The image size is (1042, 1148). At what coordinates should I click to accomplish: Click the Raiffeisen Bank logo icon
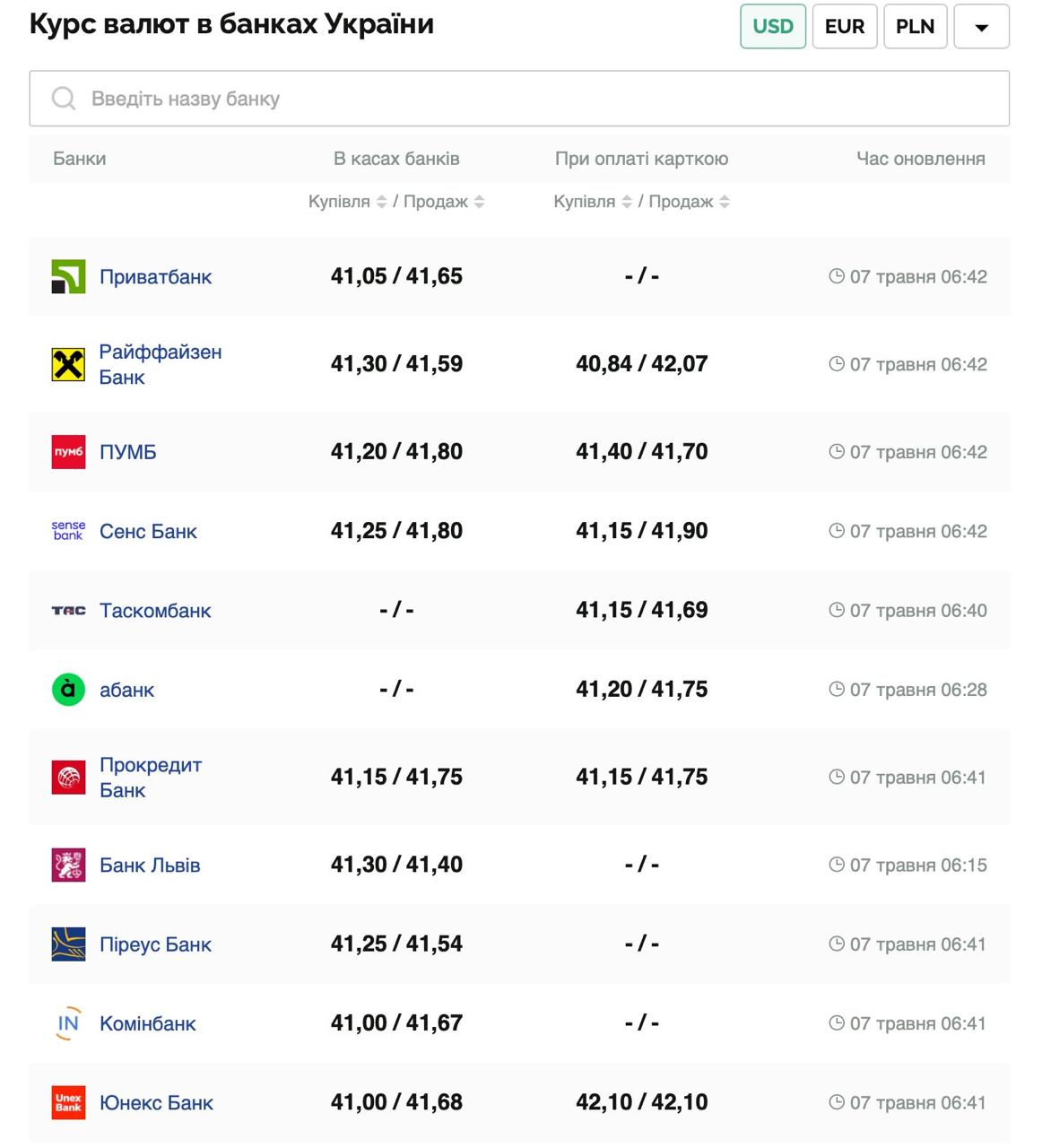click(x=68, y=364)
